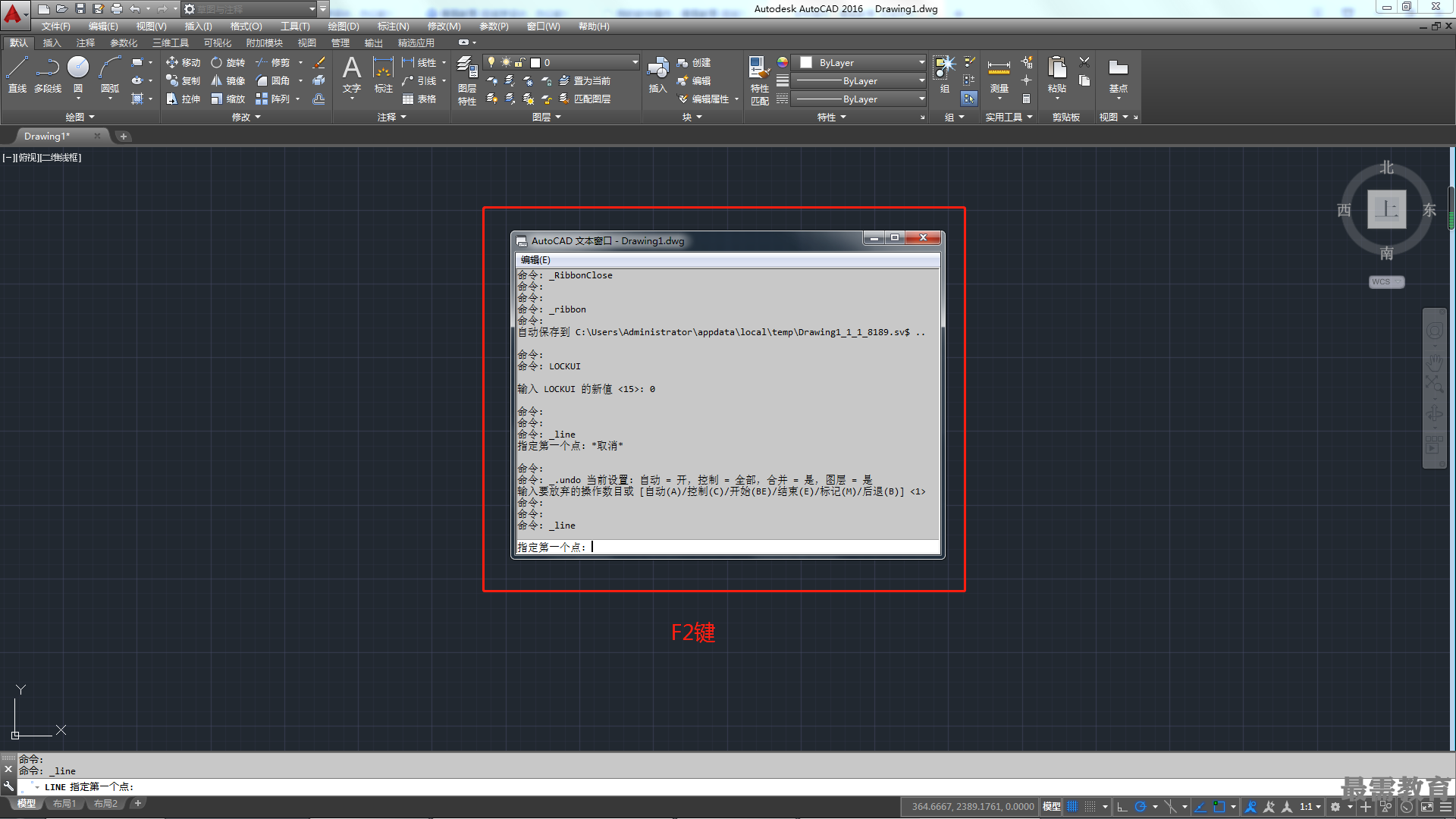Screen dimensions: 1456x819
Task: Select the 直线 (Line) tool
Action: 17,74
